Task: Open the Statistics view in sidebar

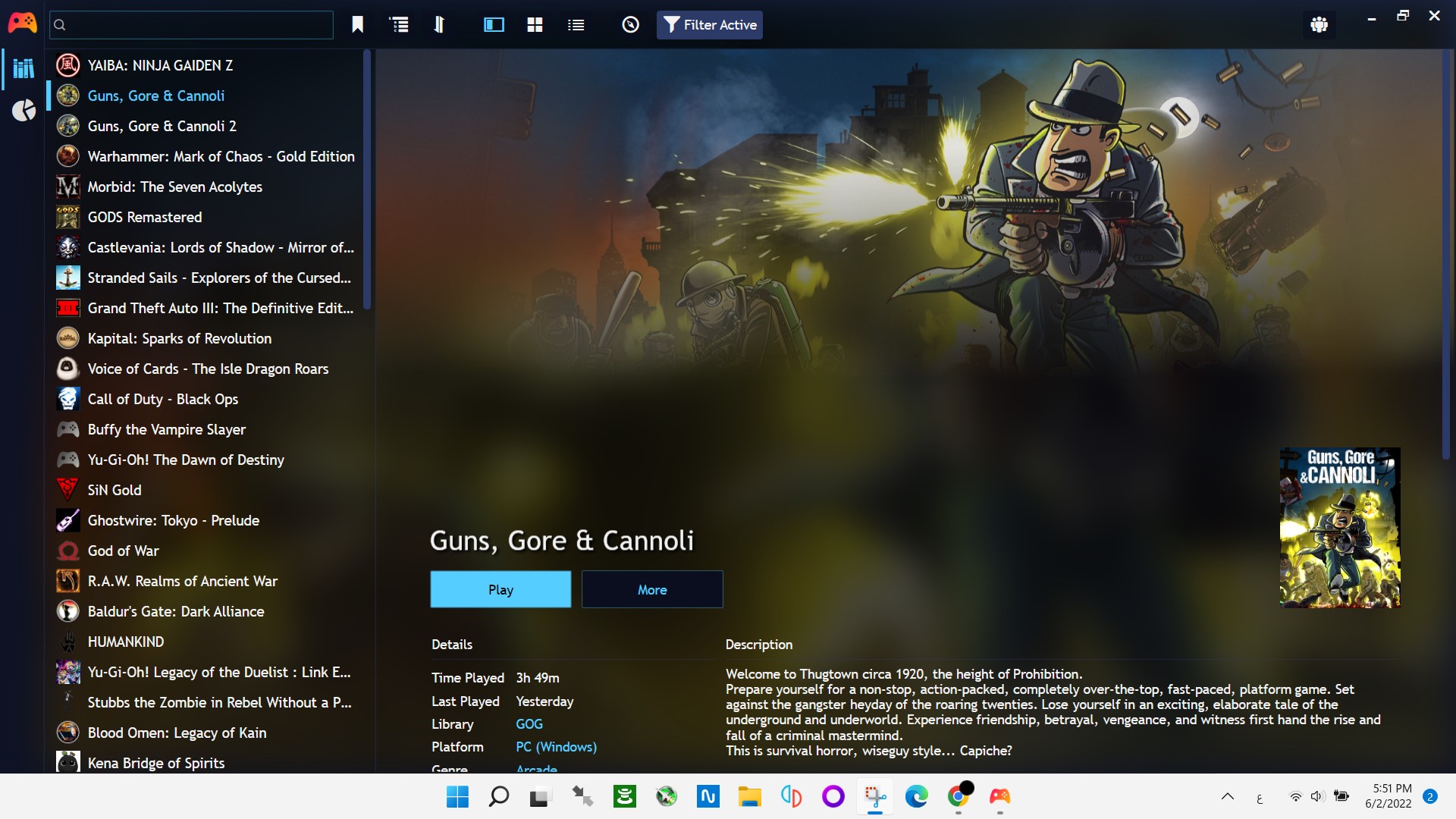Action: click(24, 111)
